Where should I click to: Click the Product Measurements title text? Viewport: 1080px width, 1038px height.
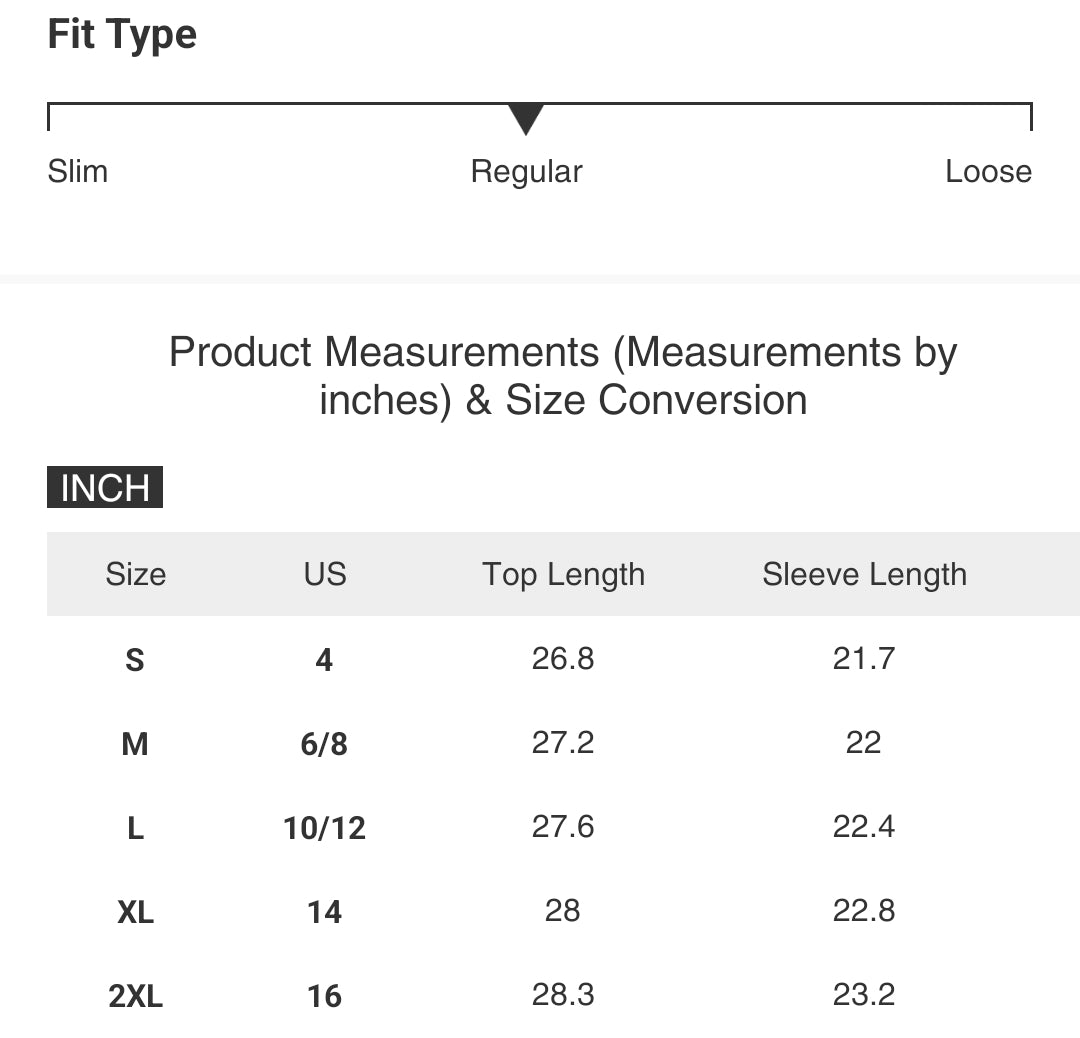563,376
